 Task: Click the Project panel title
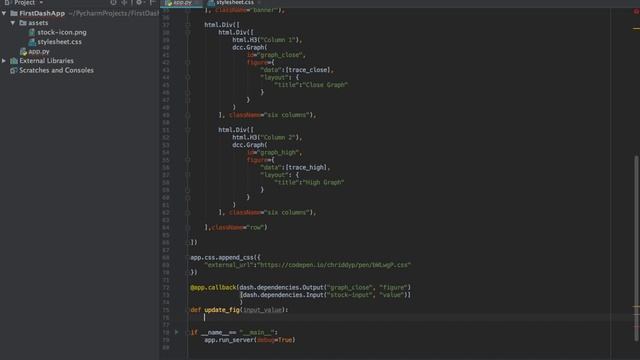[x=24, y=2]
